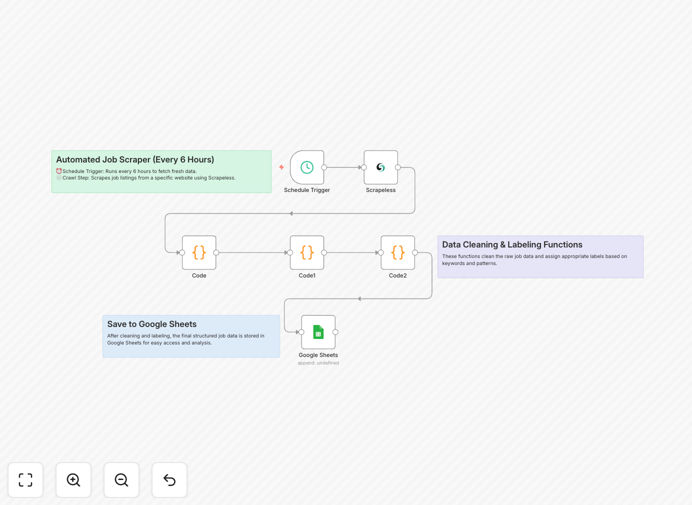
Task: Open the Code1 node
Action: click(307, 252)
